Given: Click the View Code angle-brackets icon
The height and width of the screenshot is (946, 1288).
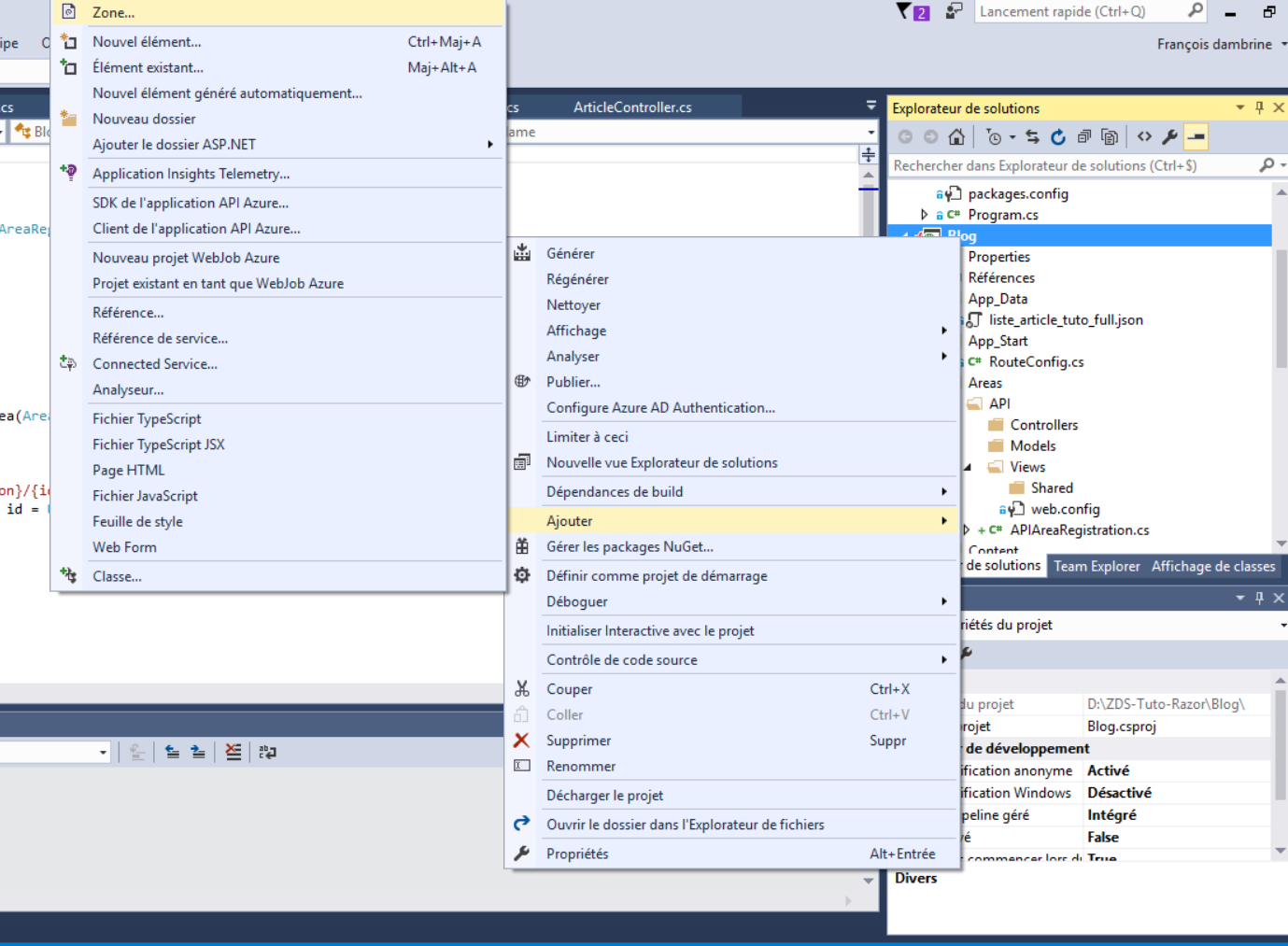Looking at the screenshot, I should (1144, 137).
